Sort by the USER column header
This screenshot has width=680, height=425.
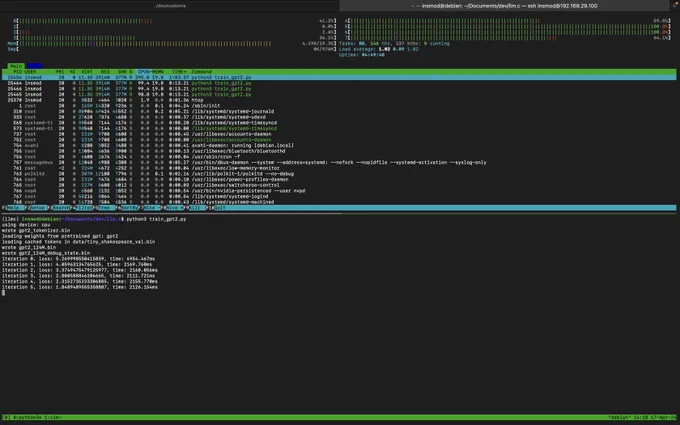[x=30, y=72]
